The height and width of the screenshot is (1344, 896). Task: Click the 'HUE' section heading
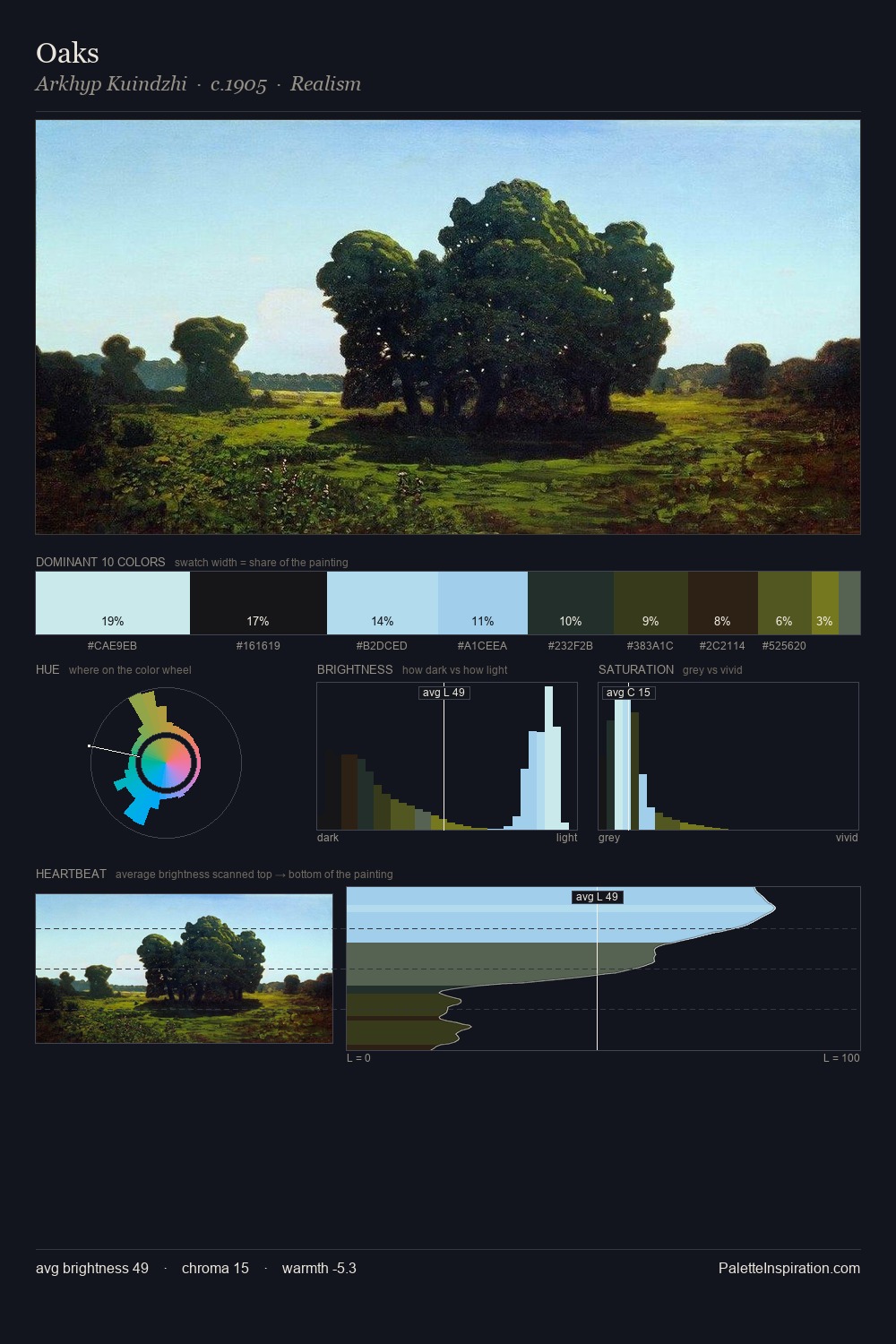pos(47,669)
